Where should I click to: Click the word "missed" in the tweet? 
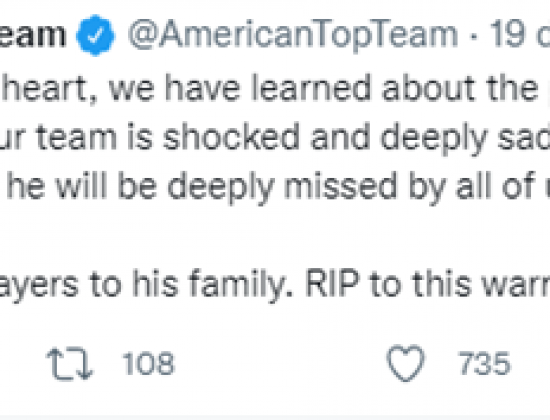pyautogui.click(x=340, y=187)
